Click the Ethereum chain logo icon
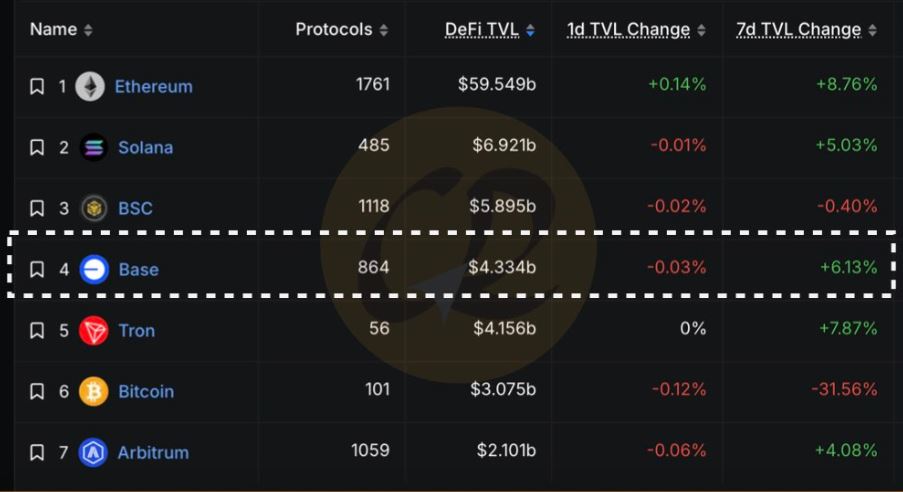Image resolution: width=903 pixels, height=492 pixels. [x=90, y=86]
